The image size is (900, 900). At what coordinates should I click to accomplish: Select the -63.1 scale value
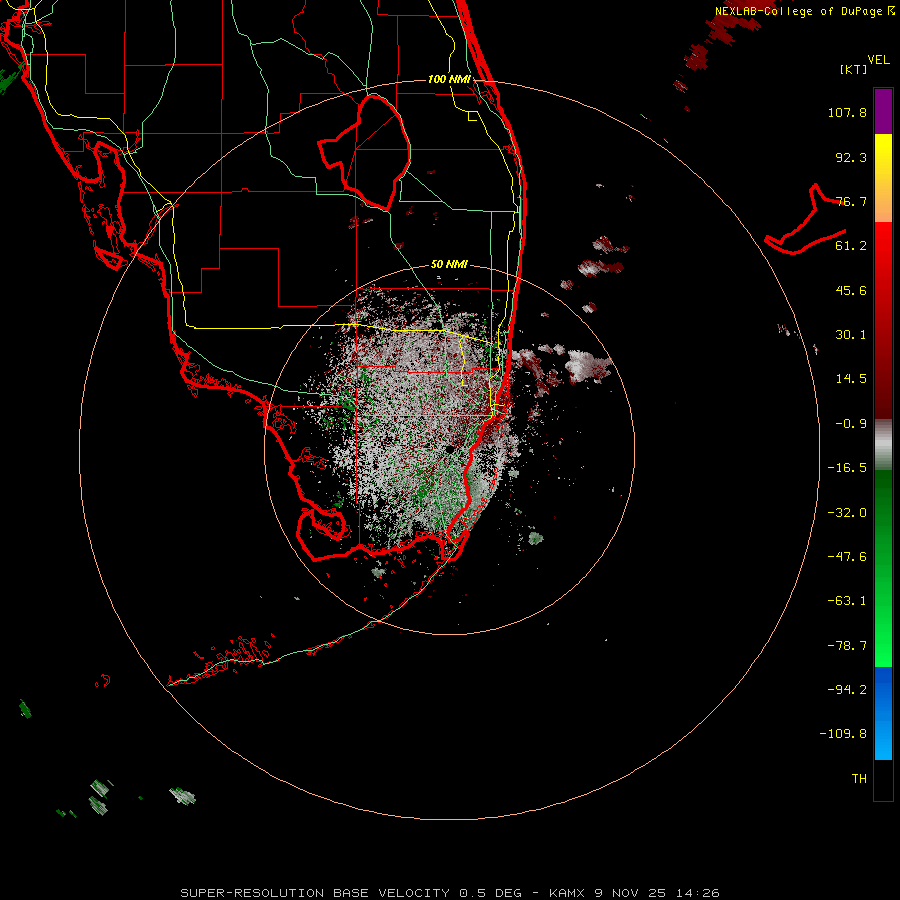(x=847, y=601)
